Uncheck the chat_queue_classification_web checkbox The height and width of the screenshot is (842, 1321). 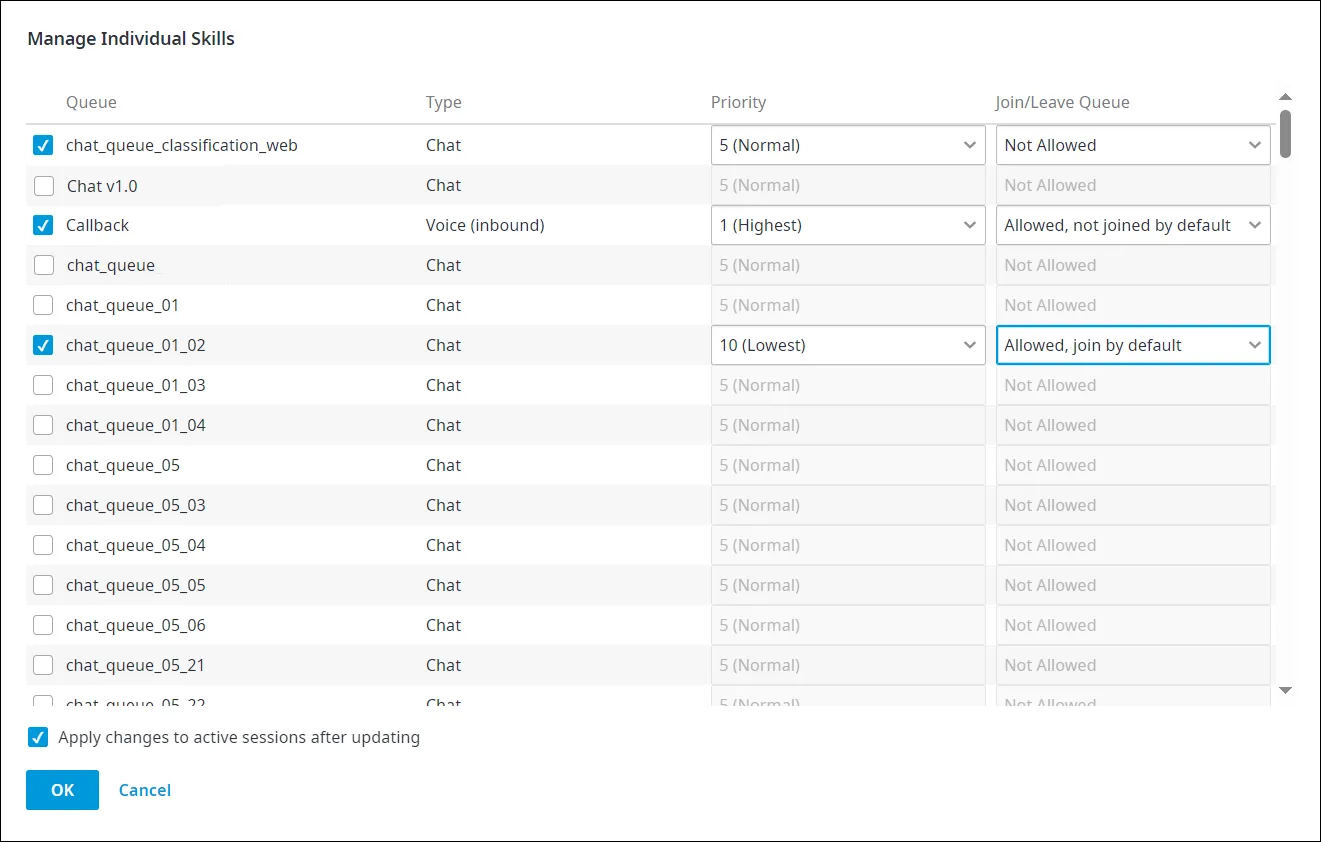[43, 145]
